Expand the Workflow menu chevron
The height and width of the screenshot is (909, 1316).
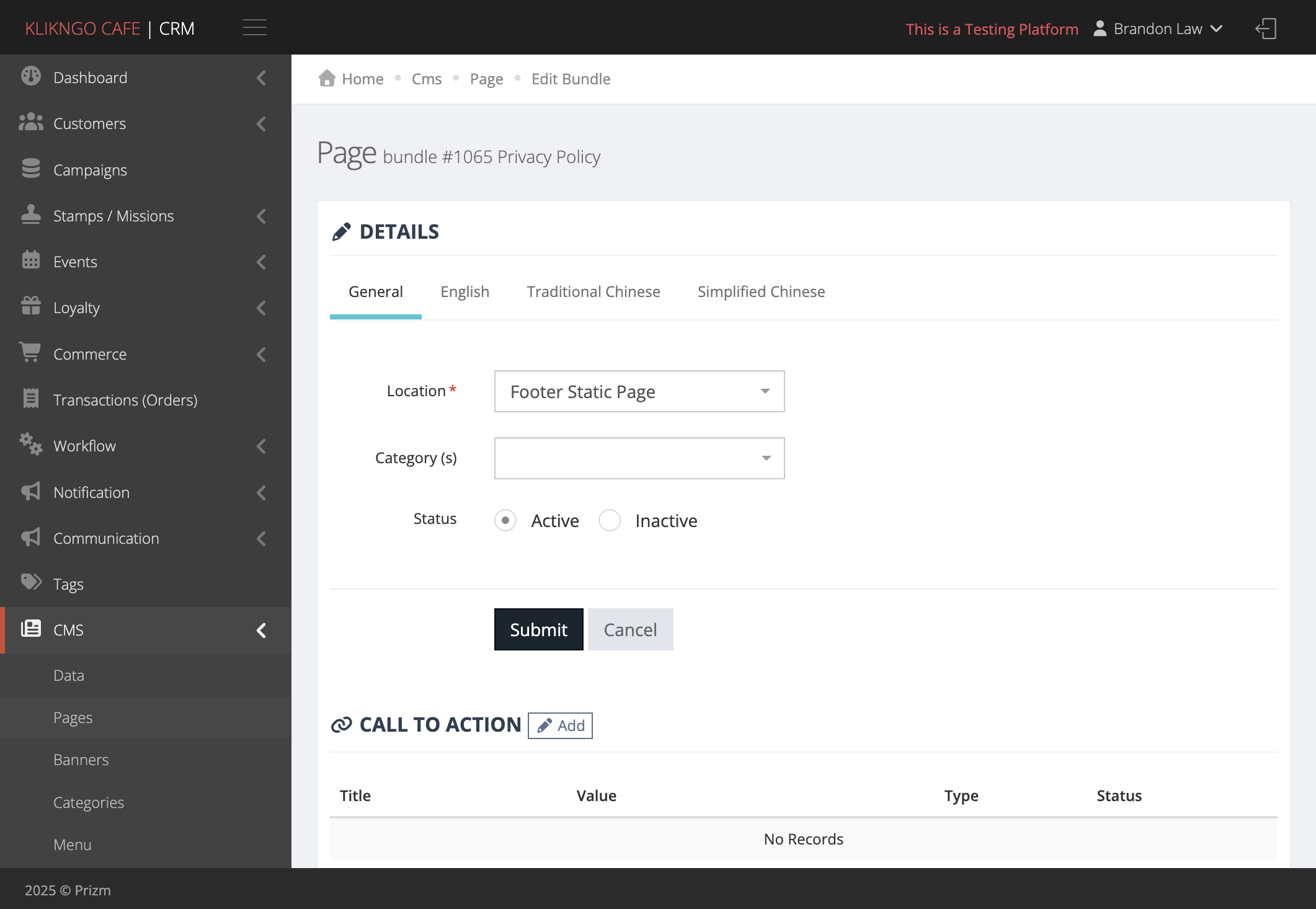point(261,446)
